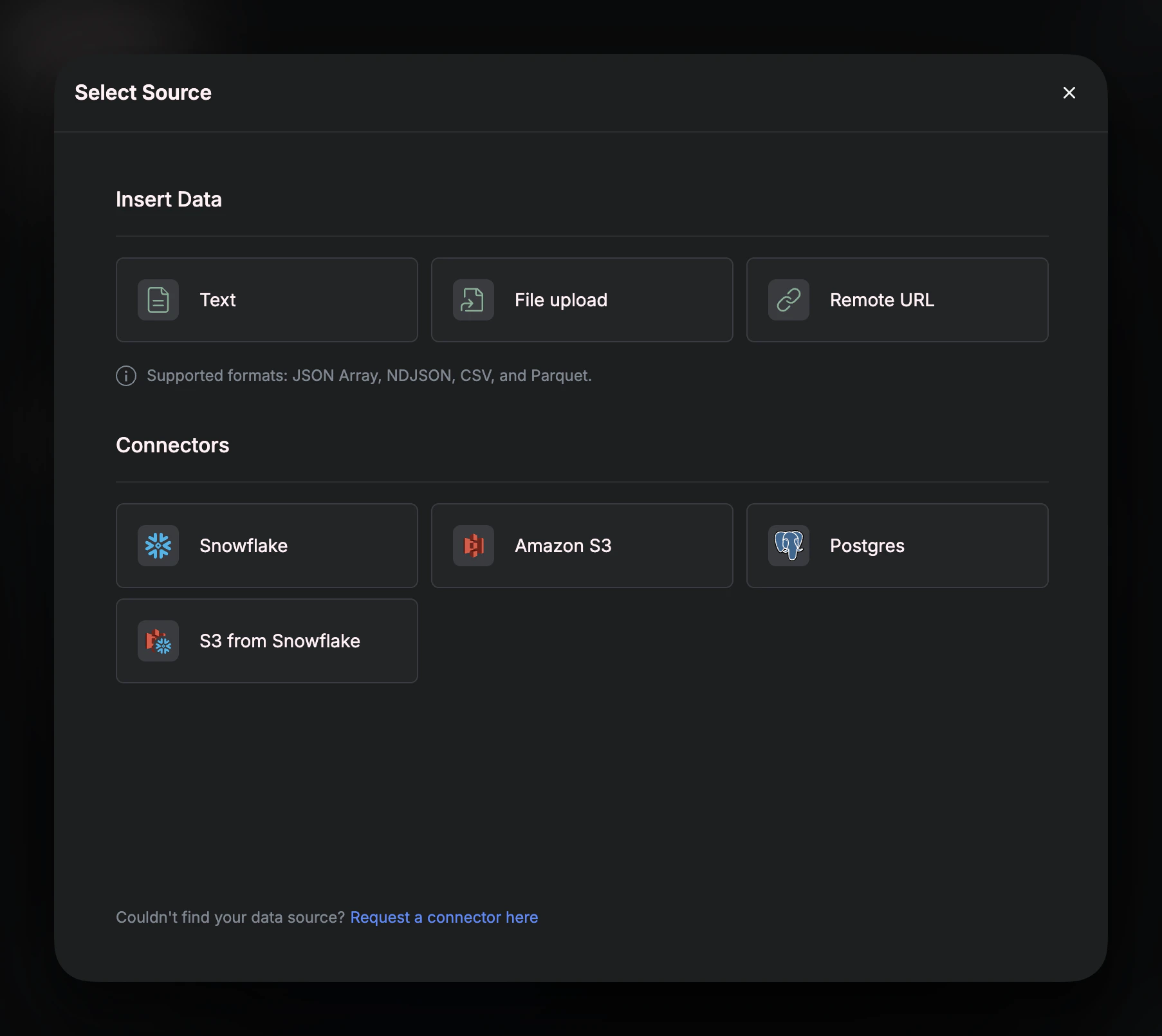The image size is (1162, 1036).
Task: Click the S3 from Snowflake combined icon
Action: point(158,641)
